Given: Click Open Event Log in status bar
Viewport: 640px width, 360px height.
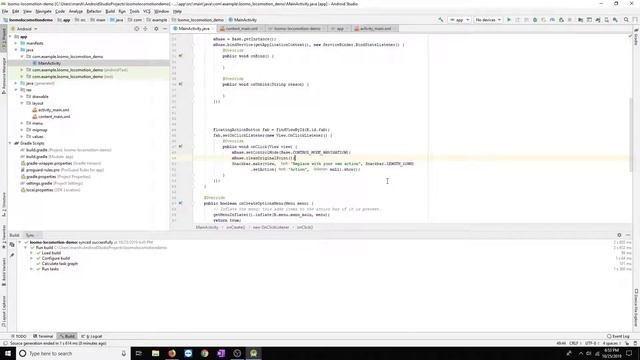Looking at the screenshot, I should click(x=618, y=336).
